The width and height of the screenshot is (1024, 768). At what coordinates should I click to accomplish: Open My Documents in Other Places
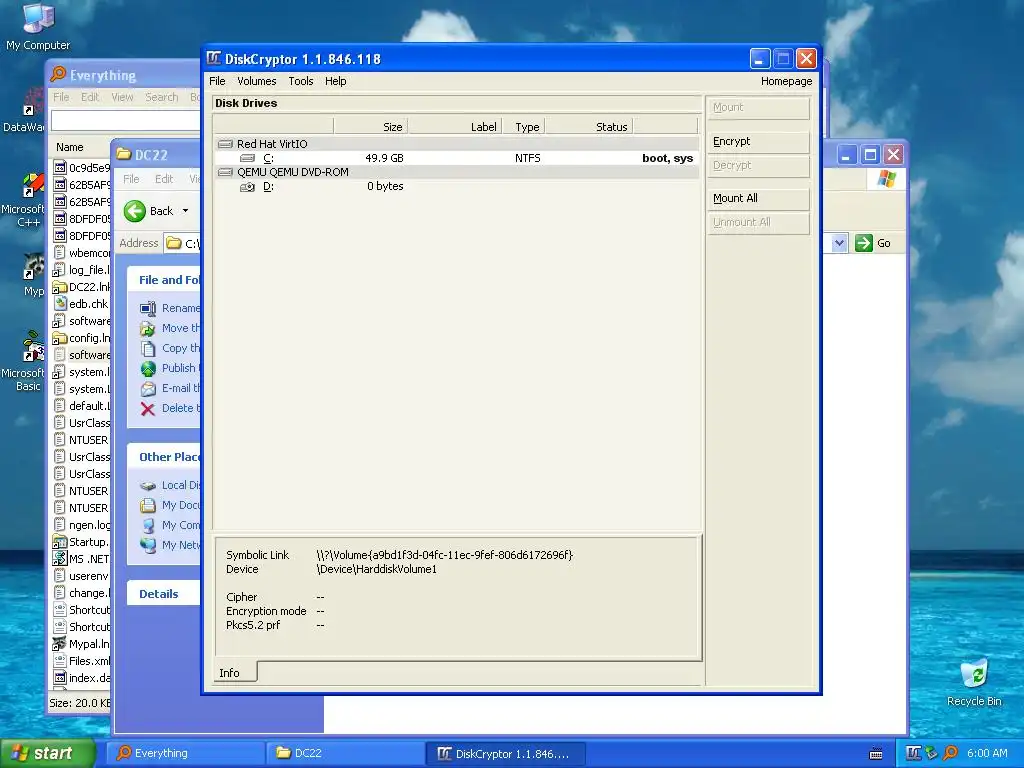(x=170, y=505)
